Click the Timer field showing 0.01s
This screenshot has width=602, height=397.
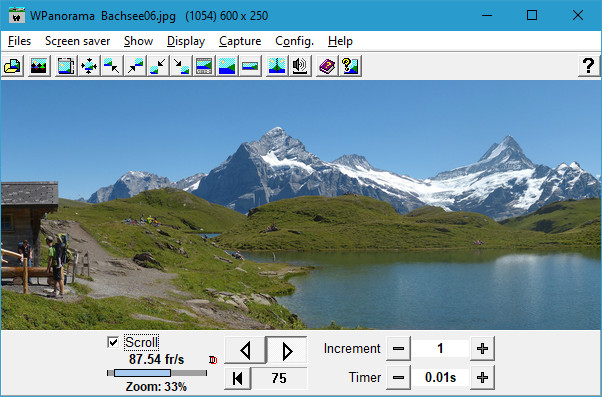(x=440, y=377)
